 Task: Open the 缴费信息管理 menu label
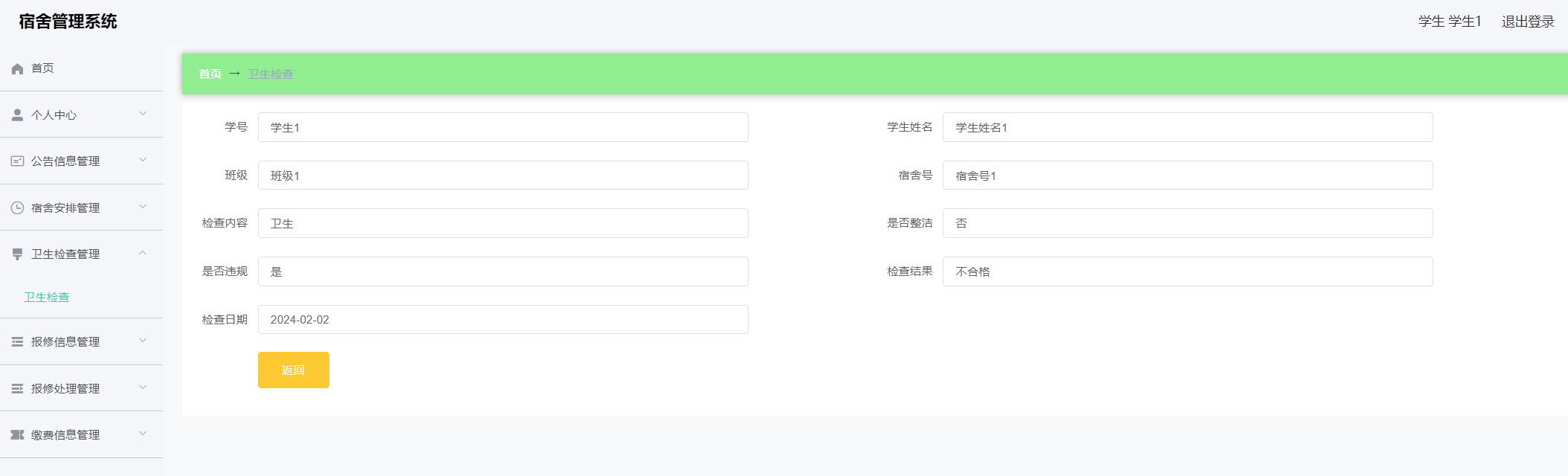65,435
